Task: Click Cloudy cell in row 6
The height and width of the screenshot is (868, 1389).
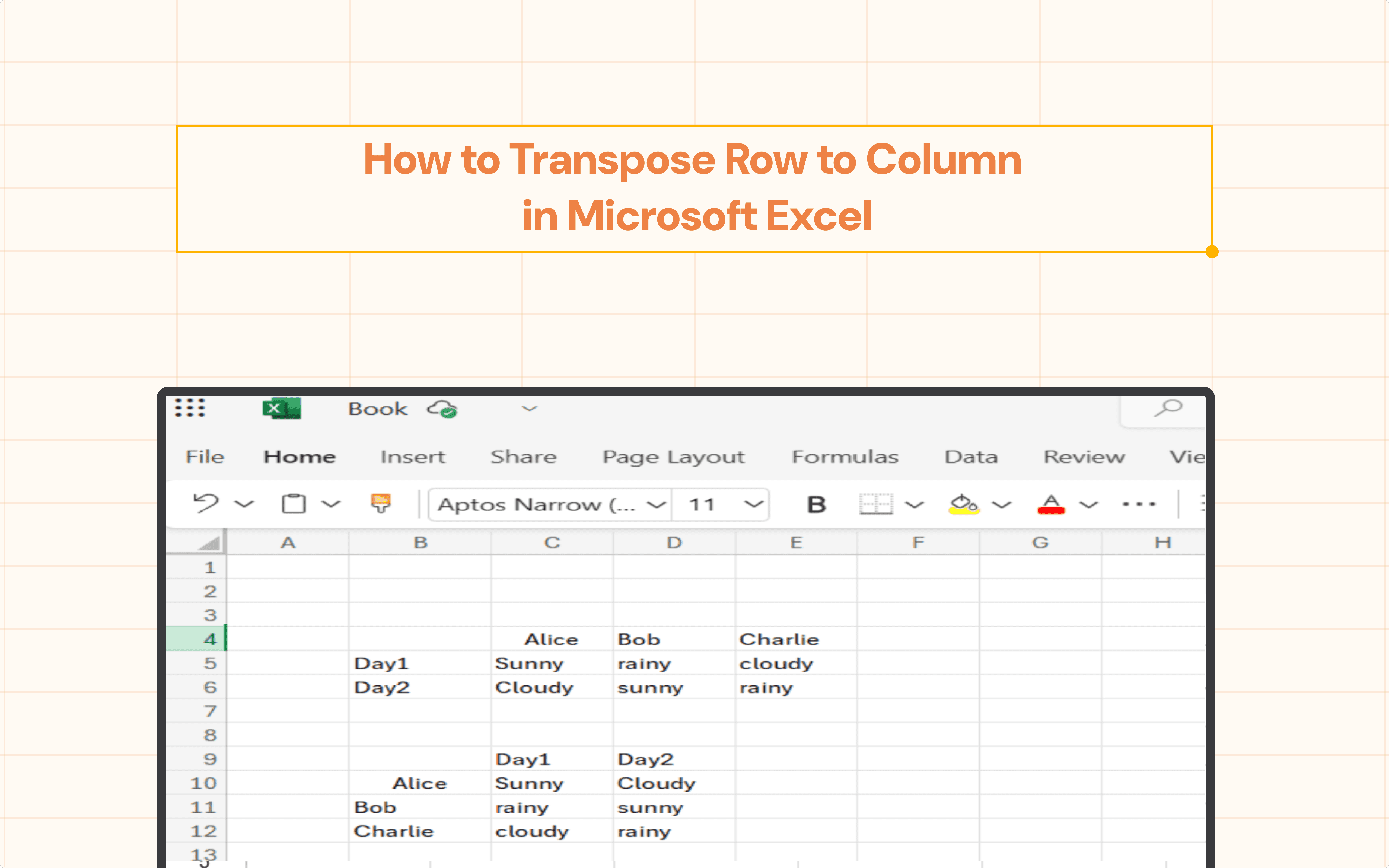Action: pyautogui.click(x=552, y=687)
